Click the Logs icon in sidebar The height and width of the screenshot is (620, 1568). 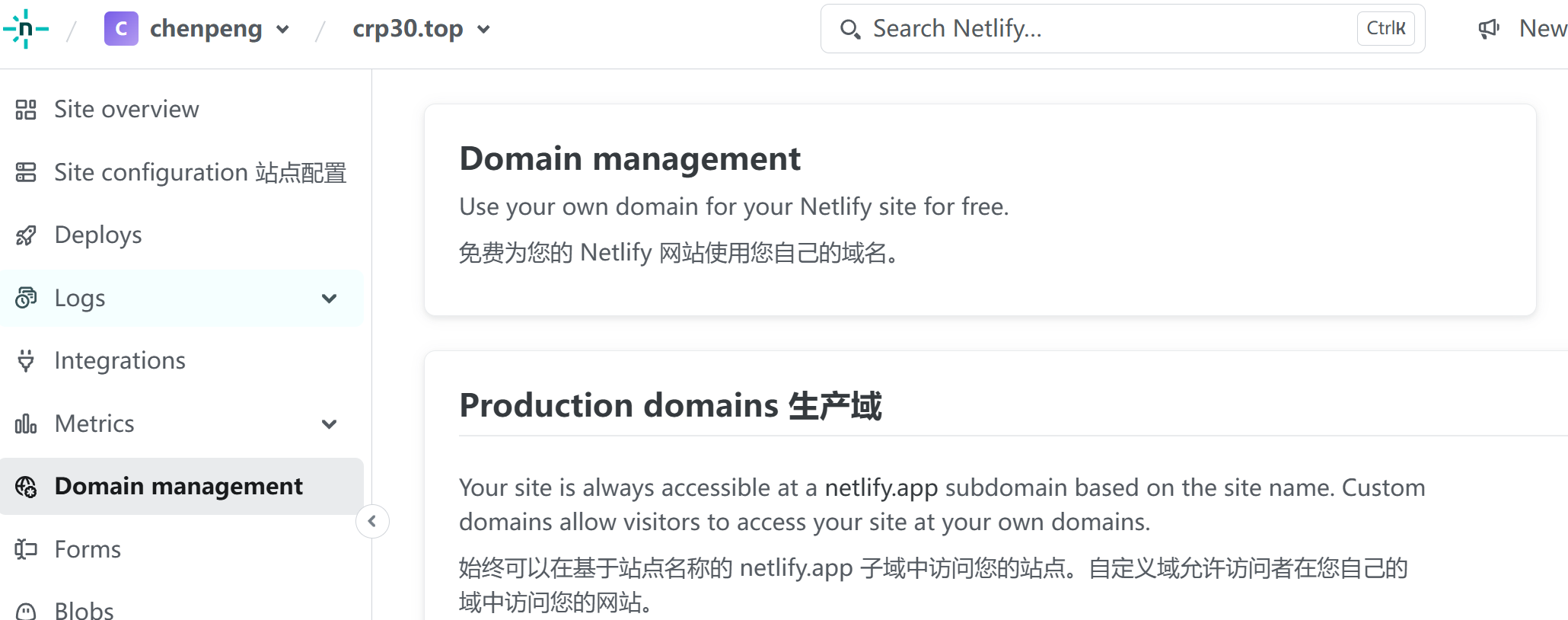coord(26,298)
